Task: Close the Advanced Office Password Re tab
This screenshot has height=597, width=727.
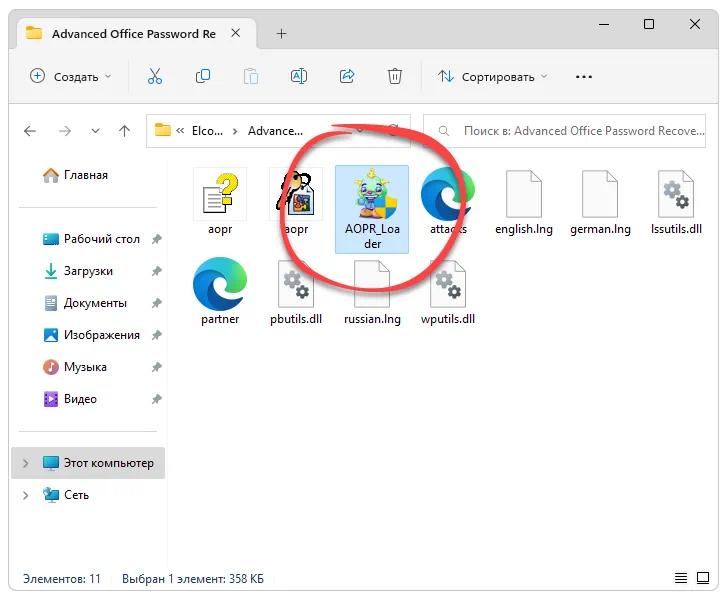Action: 236,33
